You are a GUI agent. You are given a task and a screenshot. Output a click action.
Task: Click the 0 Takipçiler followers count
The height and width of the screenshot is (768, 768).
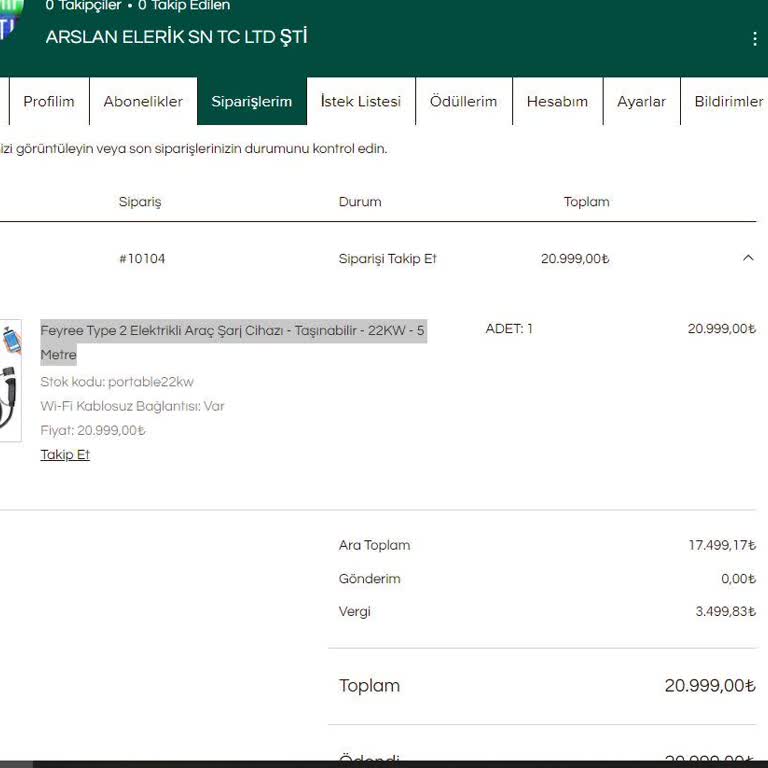point(83,6)
